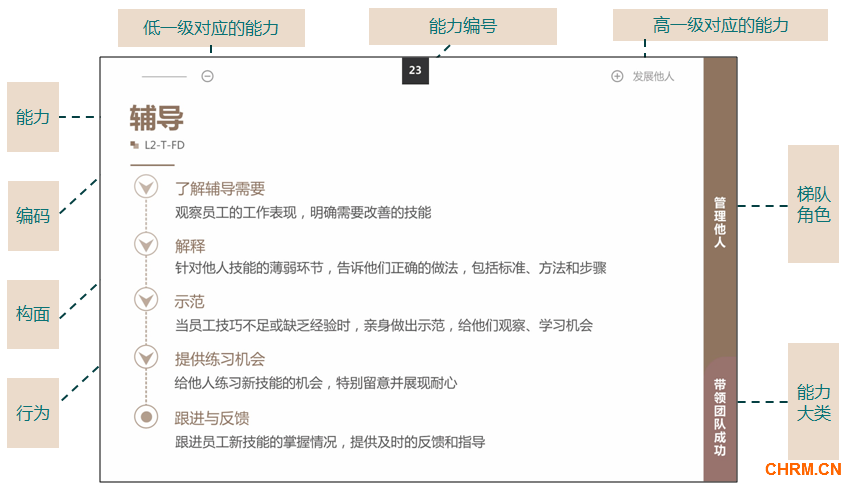Click the plus icon beside 发展他人

tap(617, 76)
